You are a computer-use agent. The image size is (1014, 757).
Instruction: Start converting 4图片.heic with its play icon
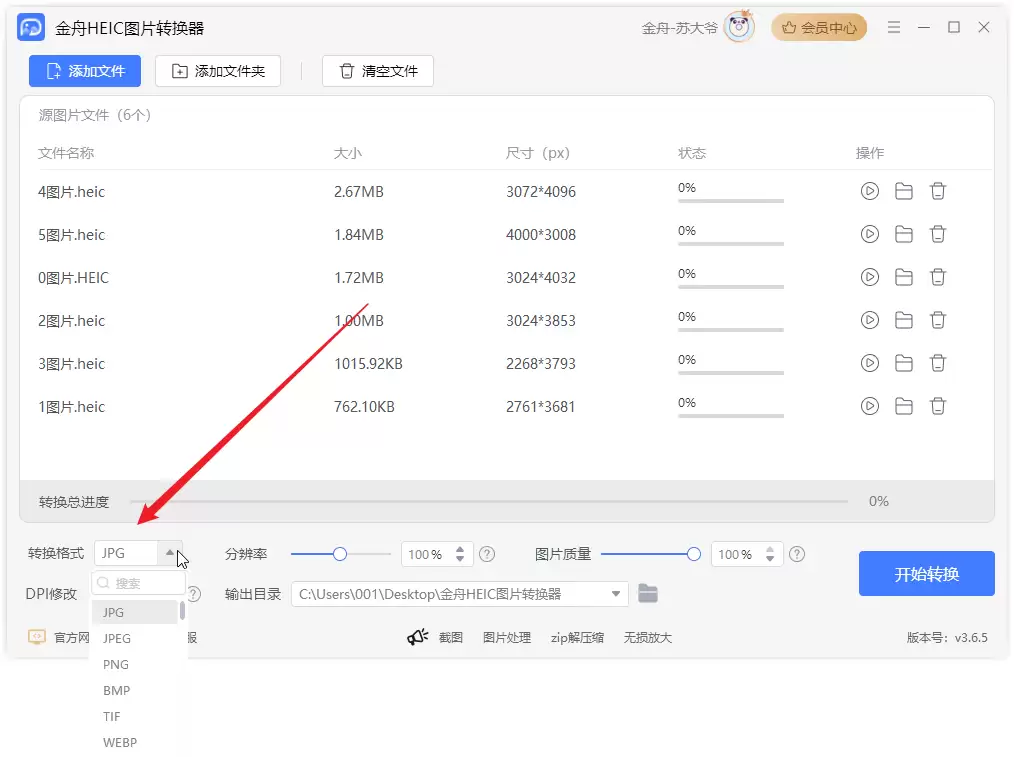(870, 191)
